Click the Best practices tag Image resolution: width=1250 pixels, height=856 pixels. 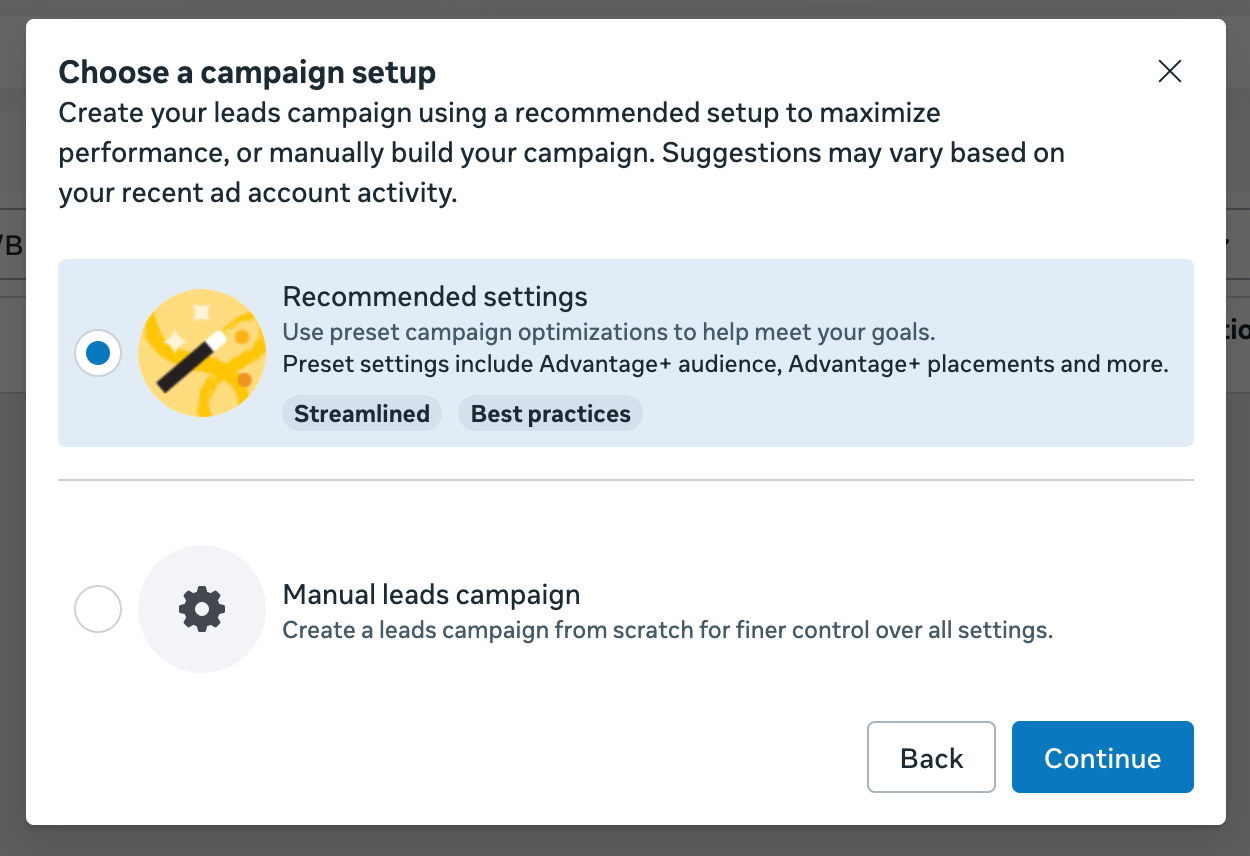coord(551,414)
